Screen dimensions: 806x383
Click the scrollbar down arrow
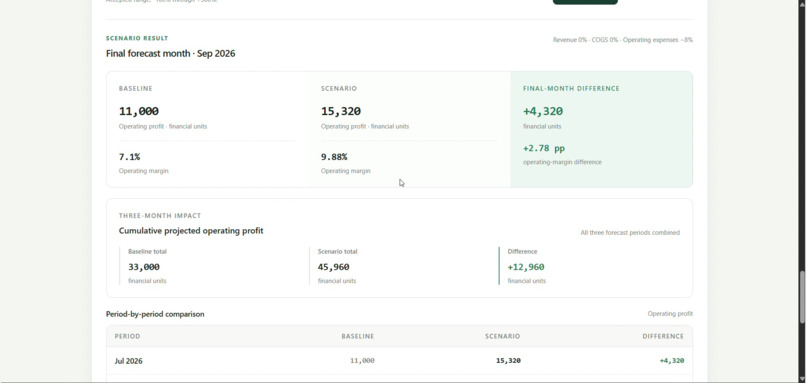click(x=802, y=378)
